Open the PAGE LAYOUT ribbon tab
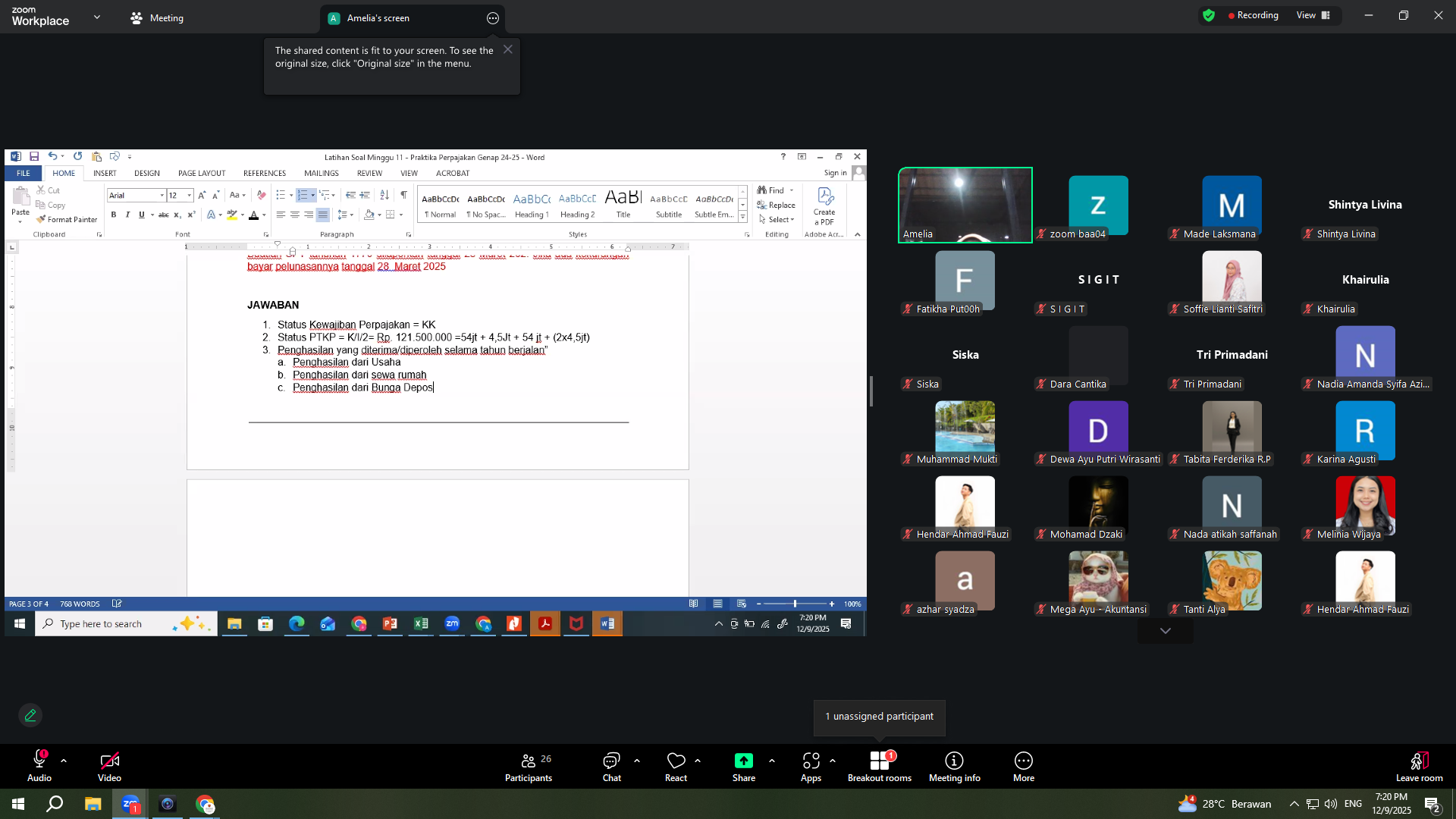Image resolution: width=1456 pixels, height=819 pixels. [x=202, y=174]
